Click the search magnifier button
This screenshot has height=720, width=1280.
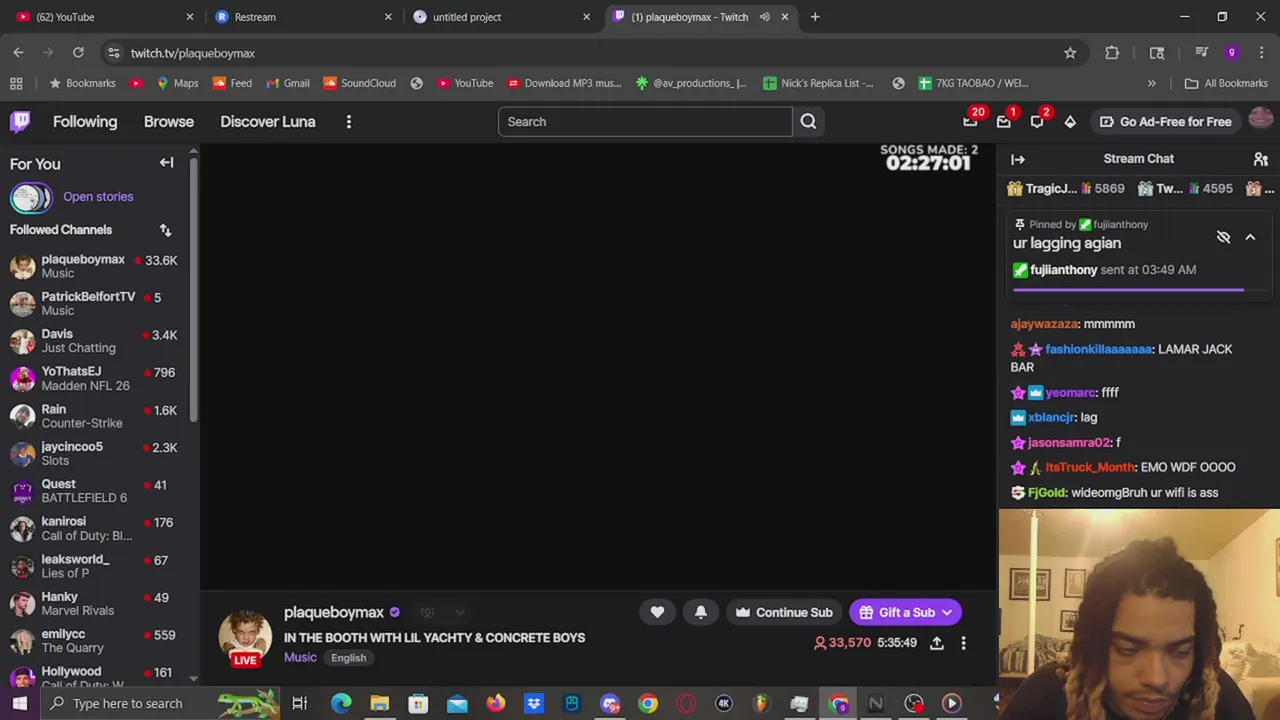[808, 122]
